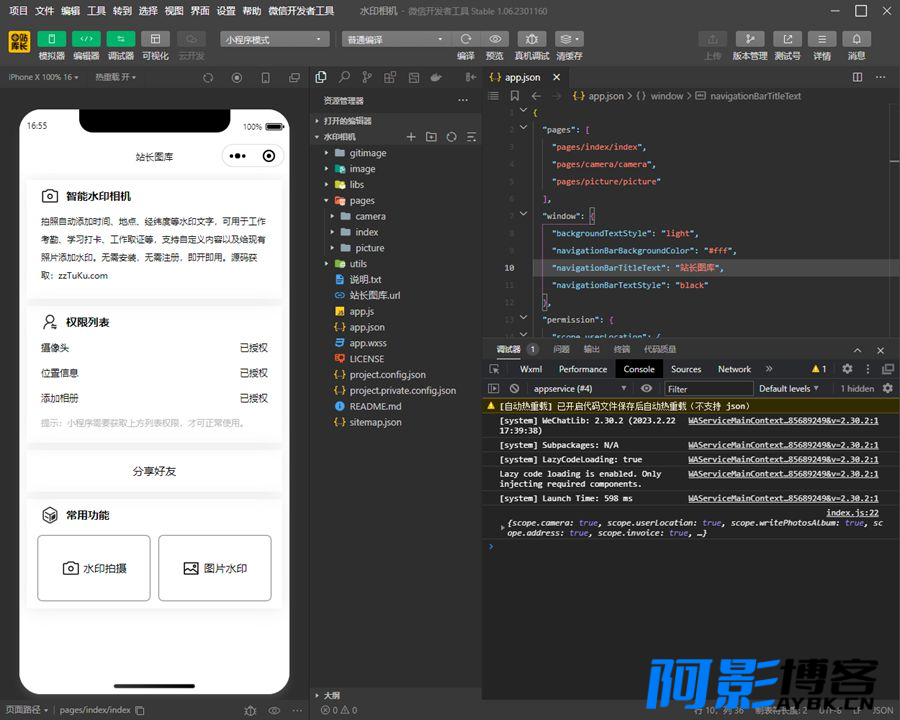
Task: Click the clear cache icon
Action: (569, 39)
